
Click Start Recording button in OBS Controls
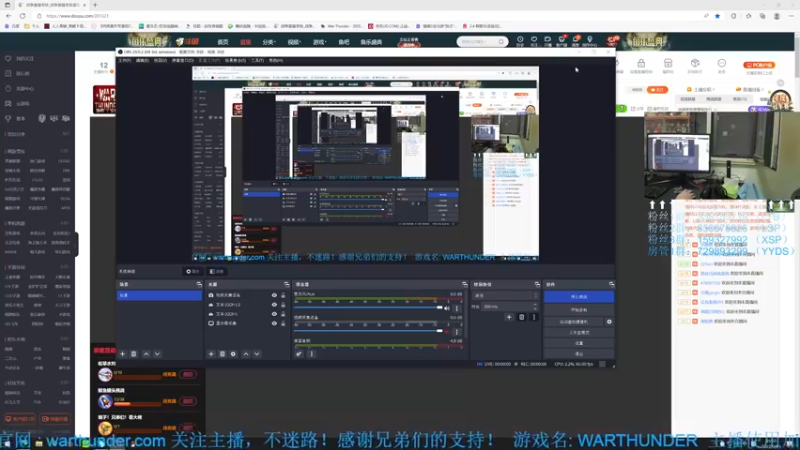coord(579,310)
